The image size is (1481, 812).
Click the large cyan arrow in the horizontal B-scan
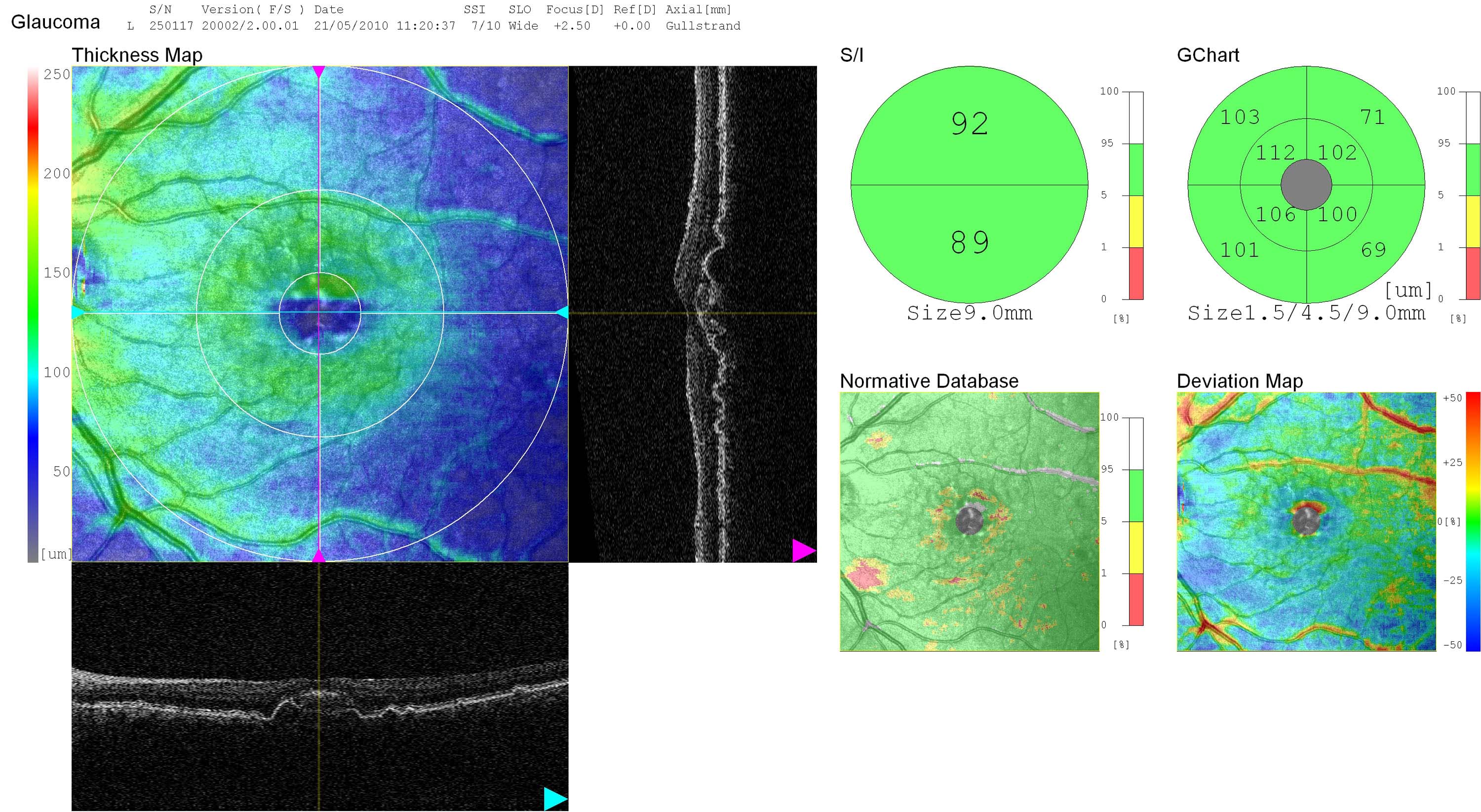click(555, 799)
